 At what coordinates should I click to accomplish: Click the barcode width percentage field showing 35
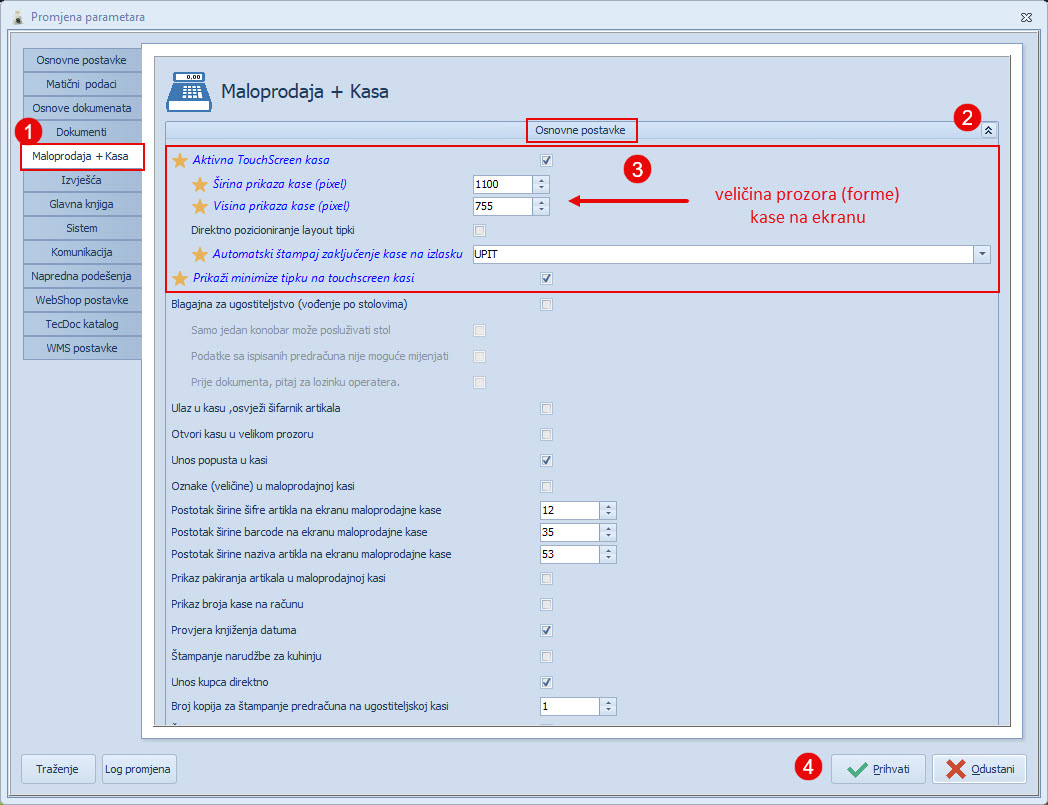pos(569,532)
